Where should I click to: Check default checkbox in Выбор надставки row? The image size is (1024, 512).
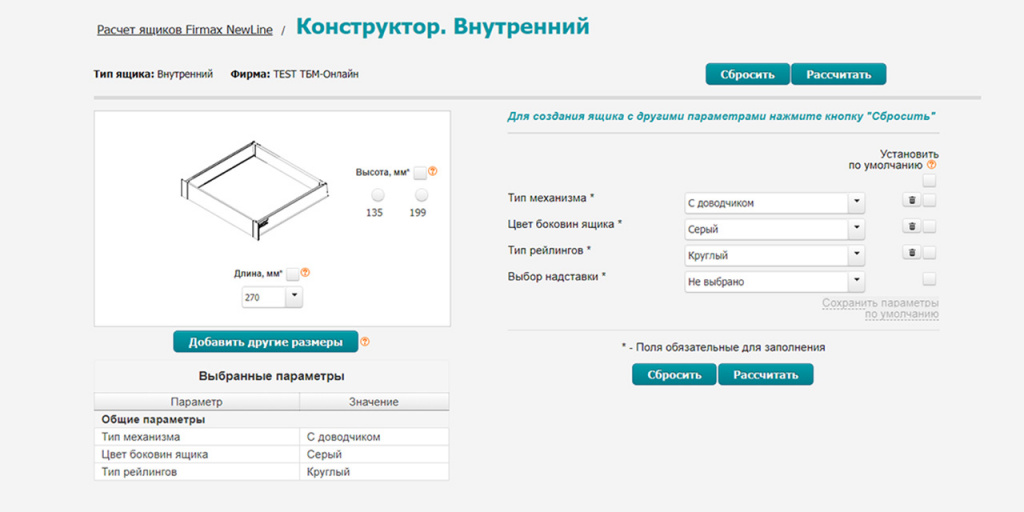coord(929,280)
